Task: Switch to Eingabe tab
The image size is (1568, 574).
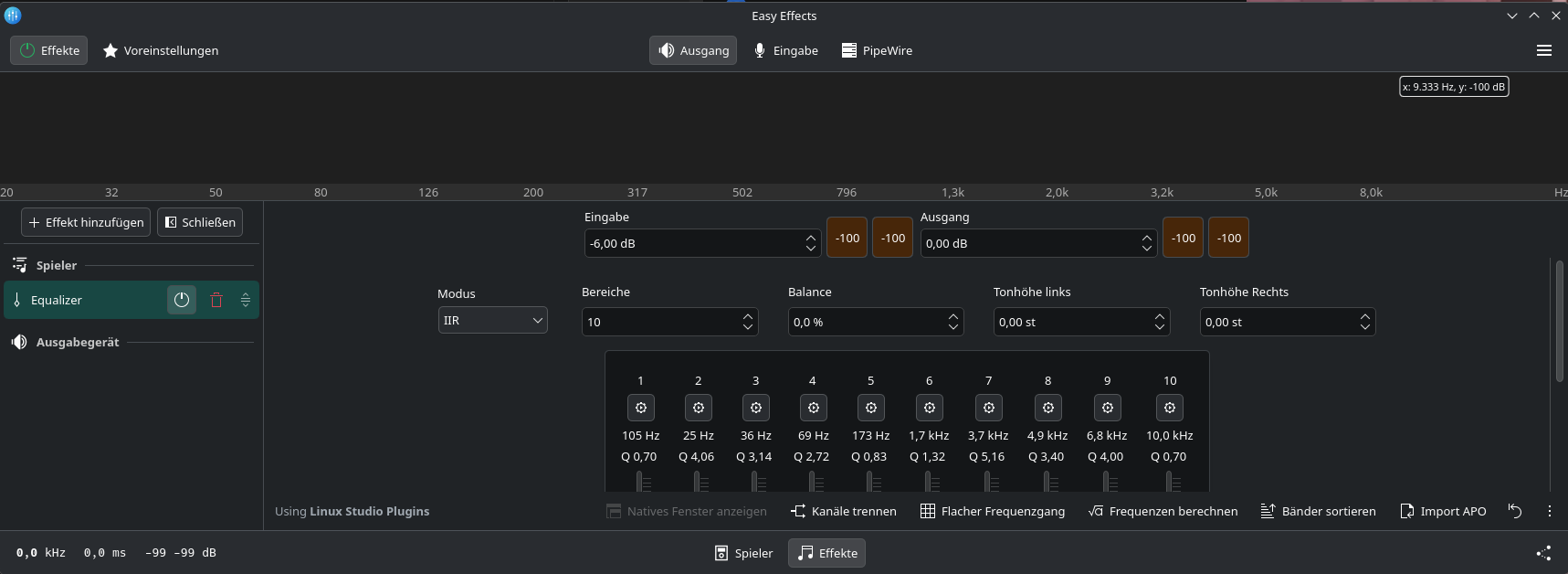Action: (785, 50)
